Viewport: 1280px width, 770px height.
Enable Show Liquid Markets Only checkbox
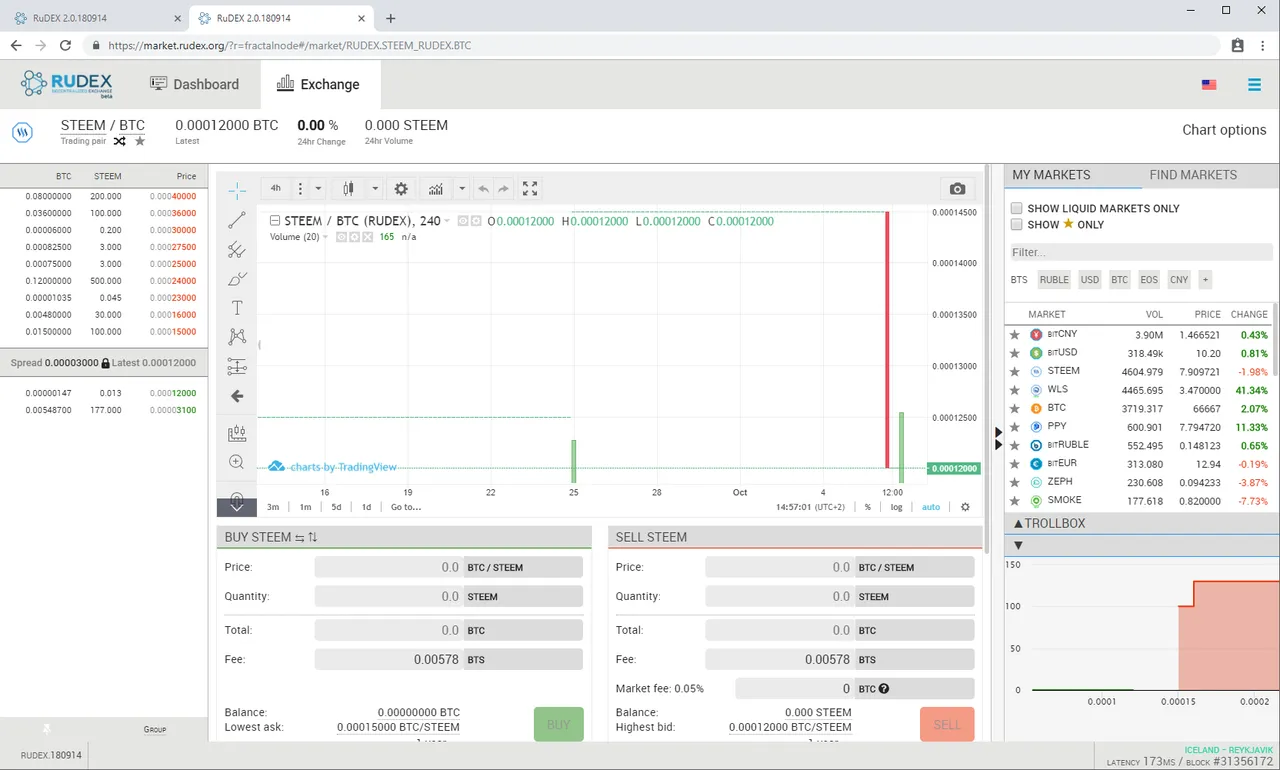(x=1016, y=208)
